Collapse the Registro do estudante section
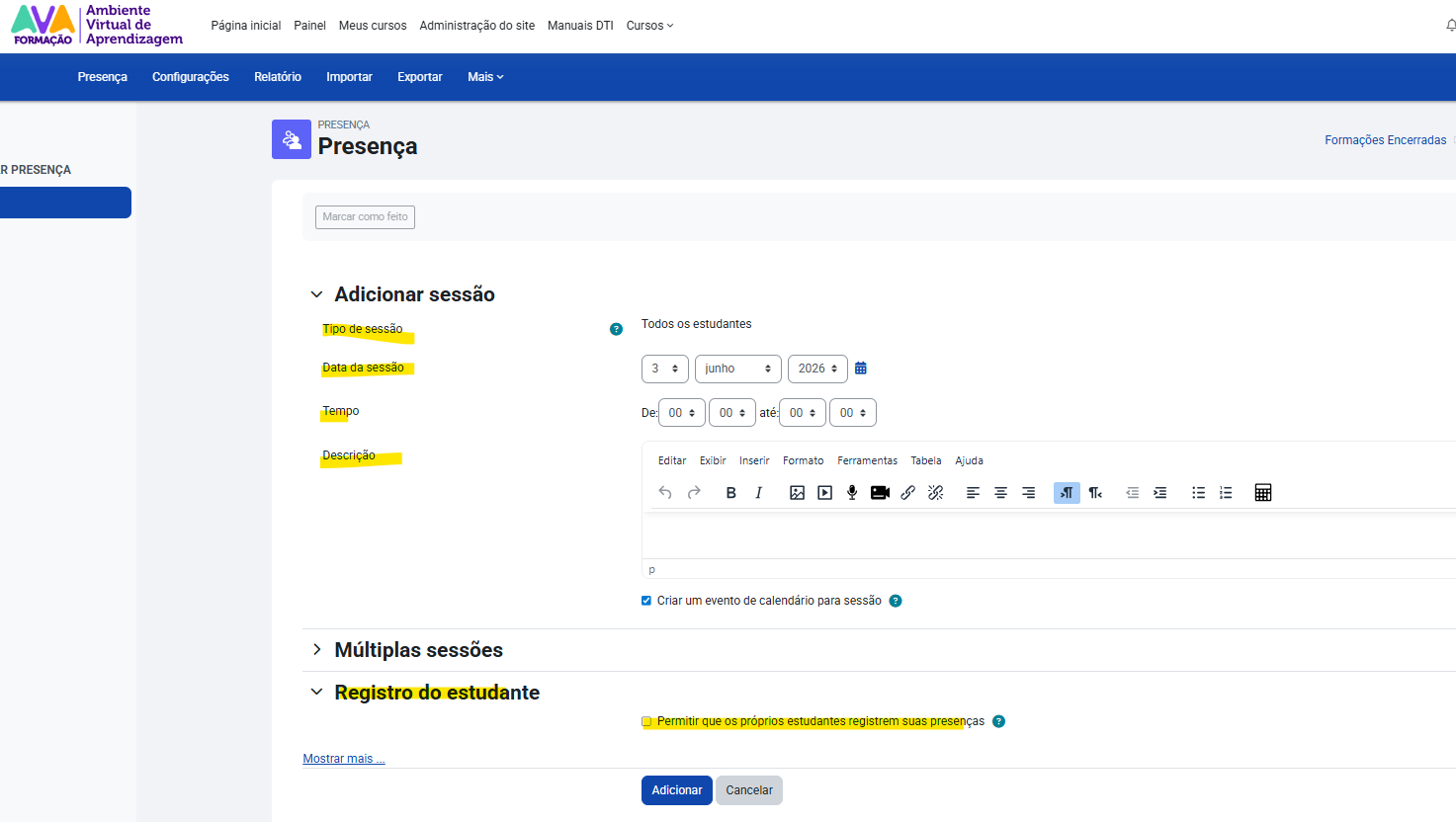The image size is (1456, 822). 316,692
